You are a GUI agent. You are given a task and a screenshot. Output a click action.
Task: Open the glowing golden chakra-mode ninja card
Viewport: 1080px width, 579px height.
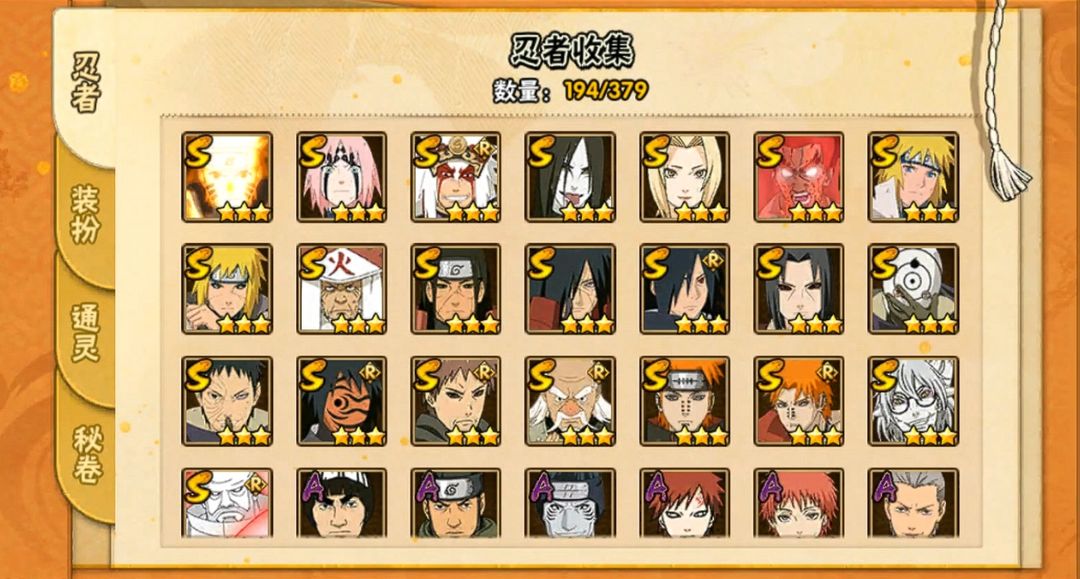tap(227, 177)
